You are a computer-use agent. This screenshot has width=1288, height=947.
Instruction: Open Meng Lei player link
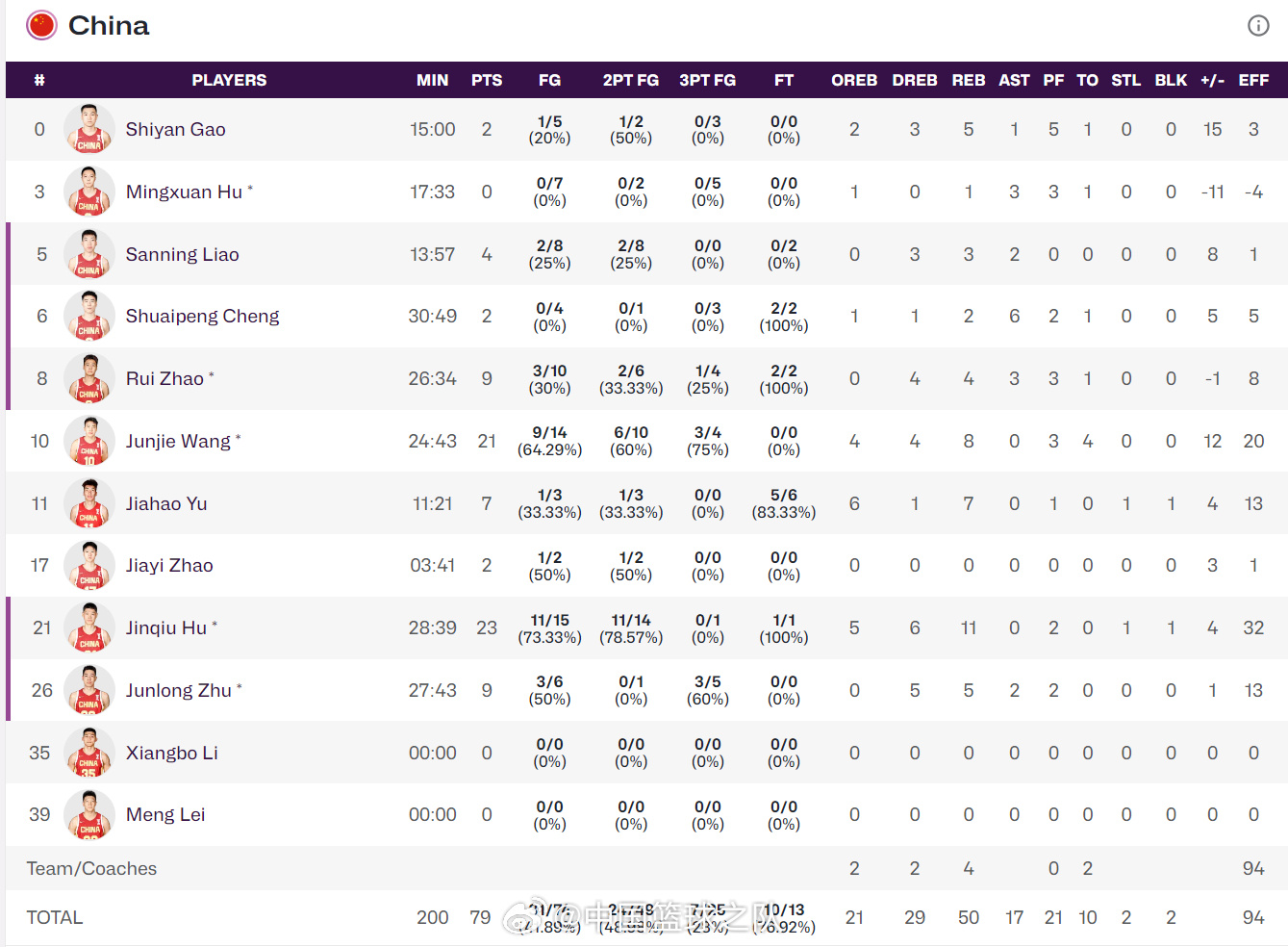click(x=165, y=814)
